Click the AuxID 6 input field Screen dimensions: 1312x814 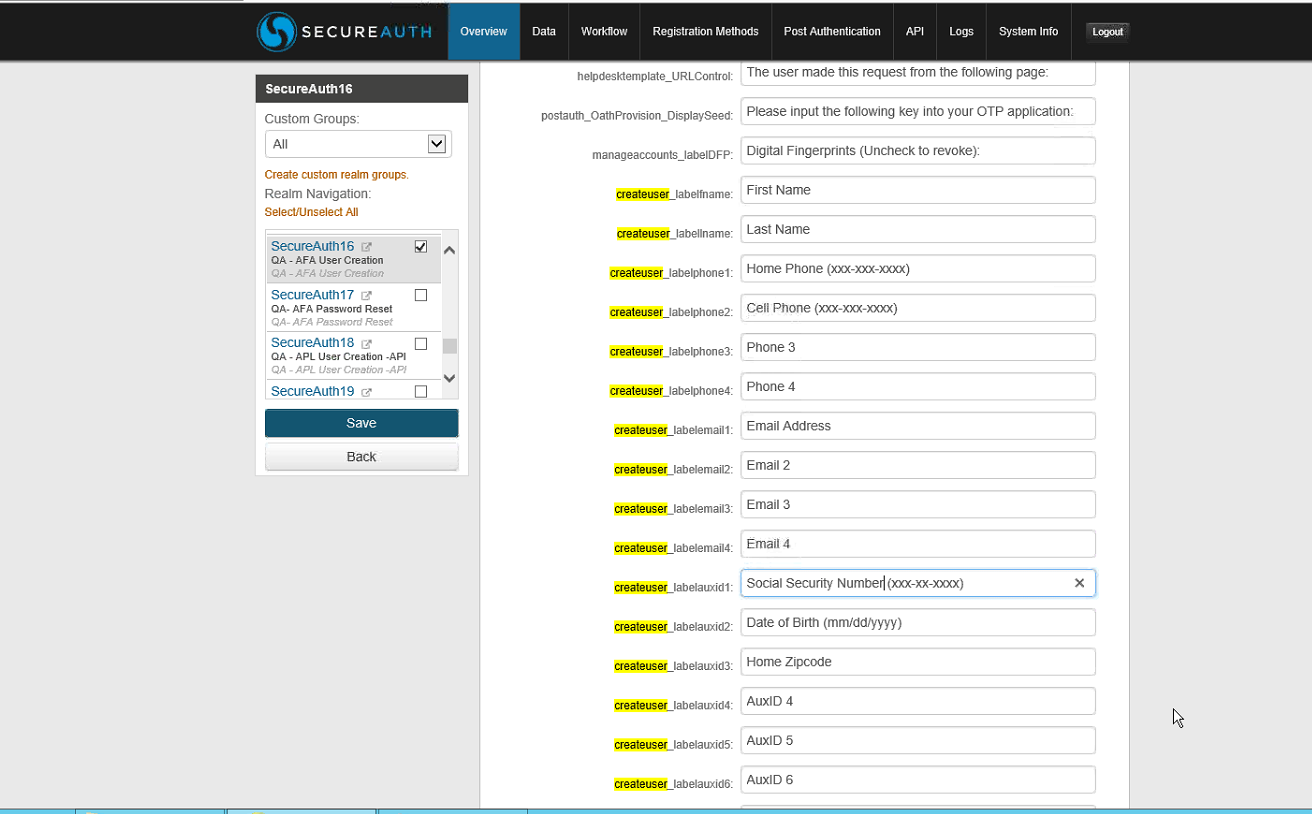[x=918, y=780]
